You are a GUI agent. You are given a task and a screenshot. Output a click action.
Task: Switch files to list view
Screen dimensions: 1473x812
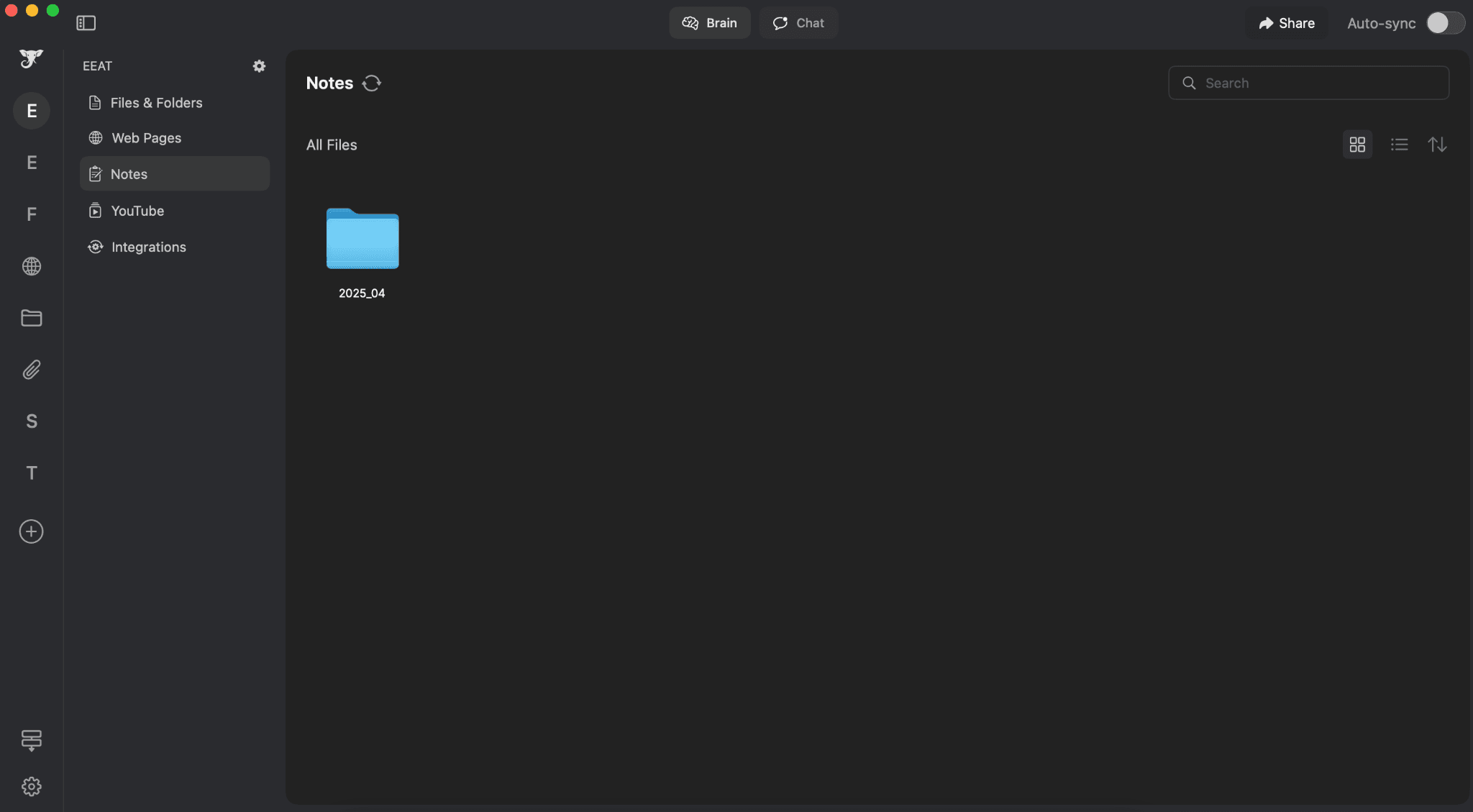point(1397,144)
